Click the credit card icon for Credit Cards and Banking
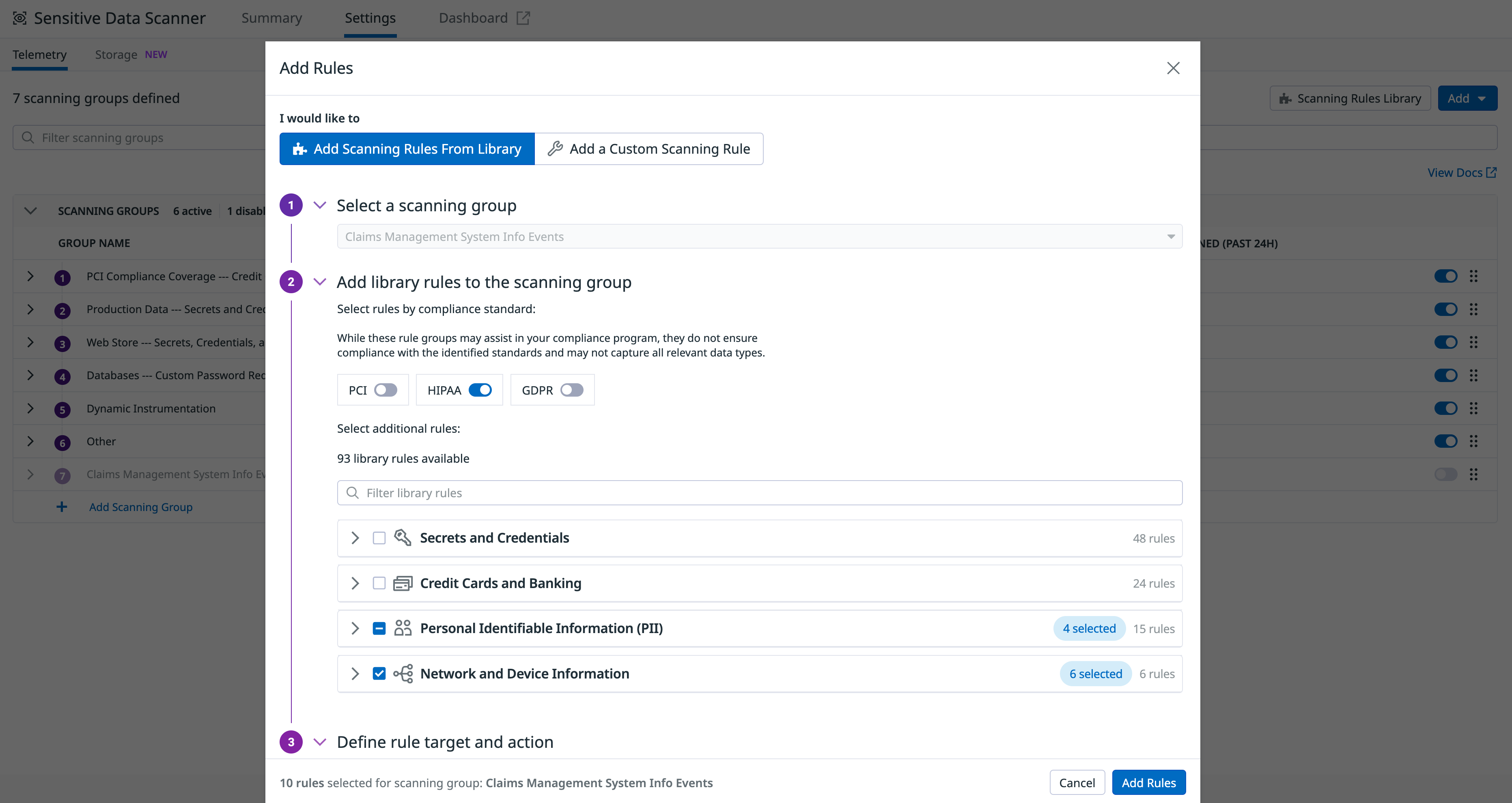This screenshot has height=803, width=1512. point(402,583)
